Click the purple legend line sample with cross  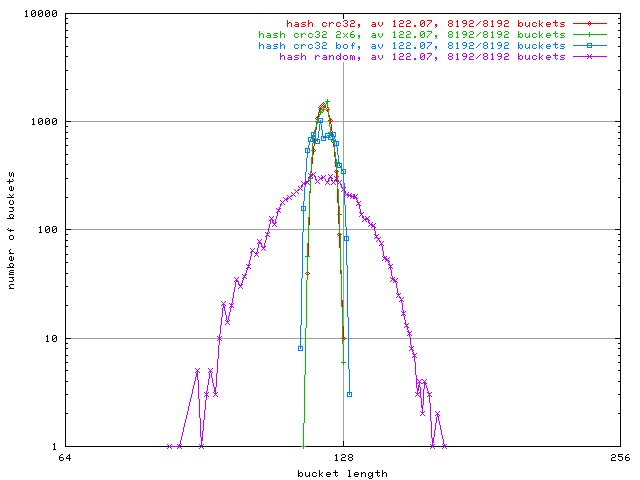tap(589, 57)
